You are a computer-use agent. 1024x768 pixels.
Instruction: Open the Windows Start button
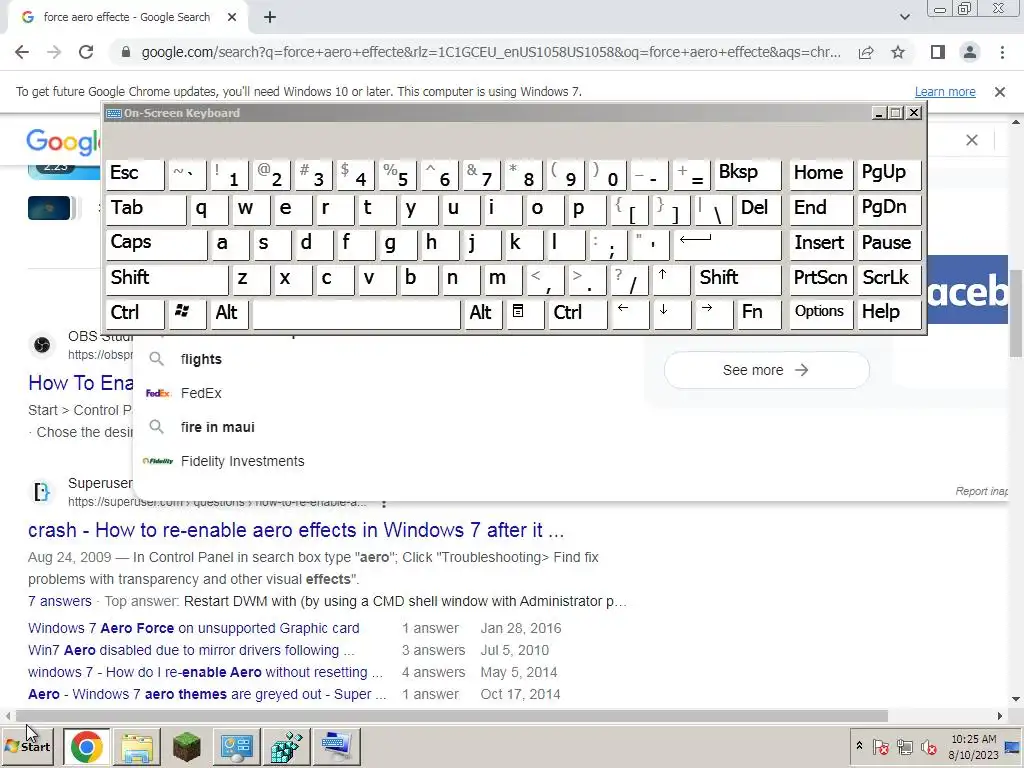[x=27, y=746]
